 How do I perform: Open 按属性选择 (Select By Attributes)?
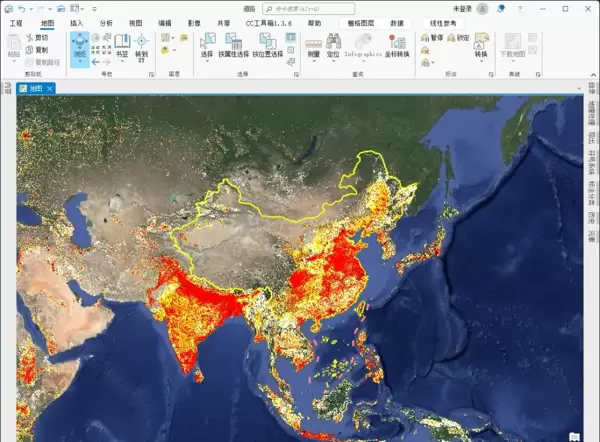click(x=233, y=46)
